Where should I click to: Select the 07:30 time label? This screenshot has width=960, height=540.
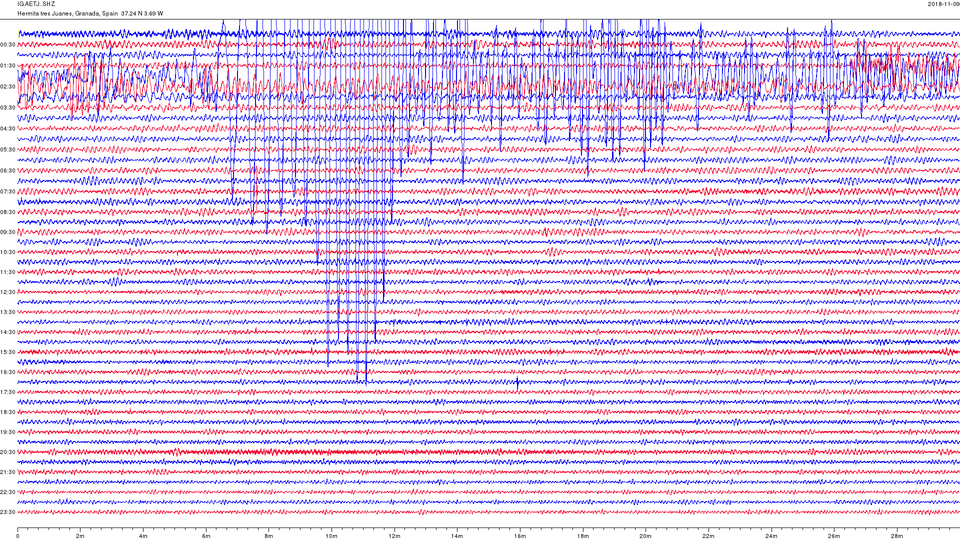coord(8,191)
